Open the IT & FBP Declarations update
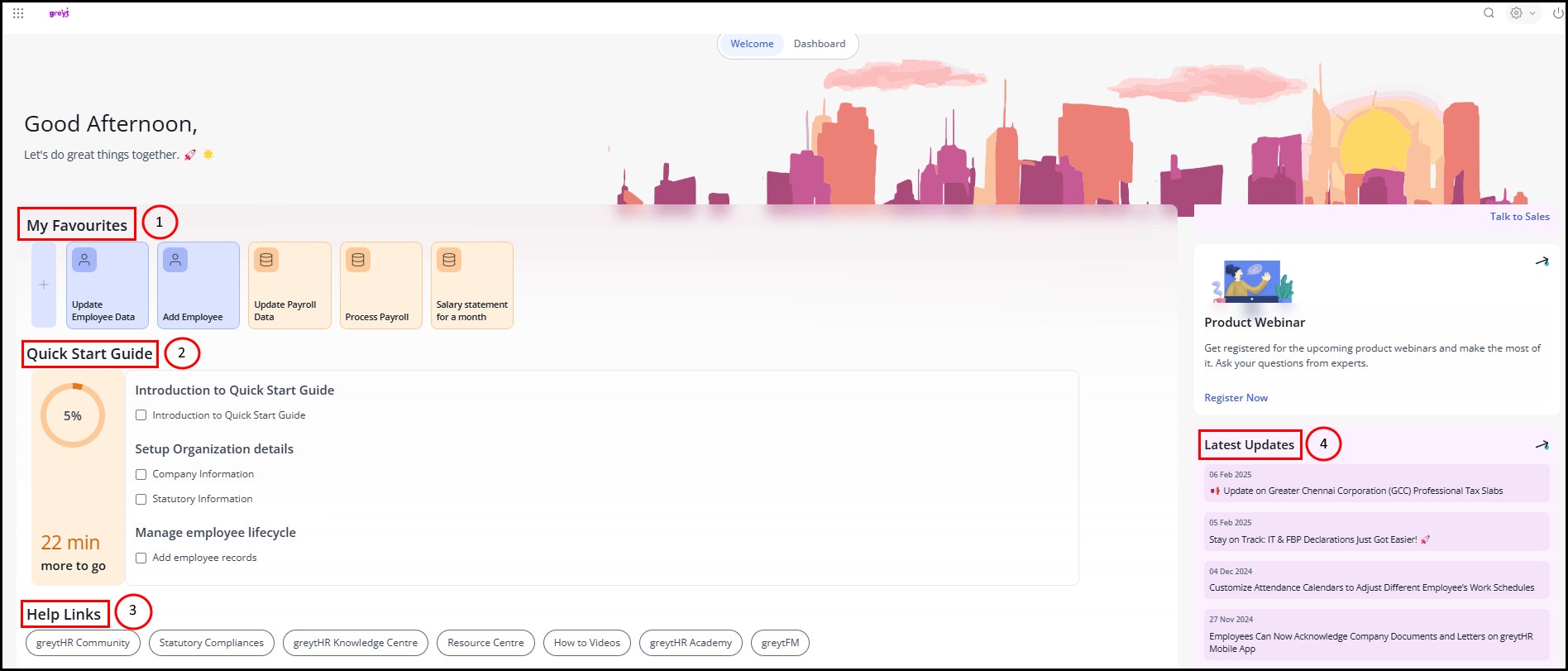Viewport: 1568px width, 671px height. click(1377, 531)
